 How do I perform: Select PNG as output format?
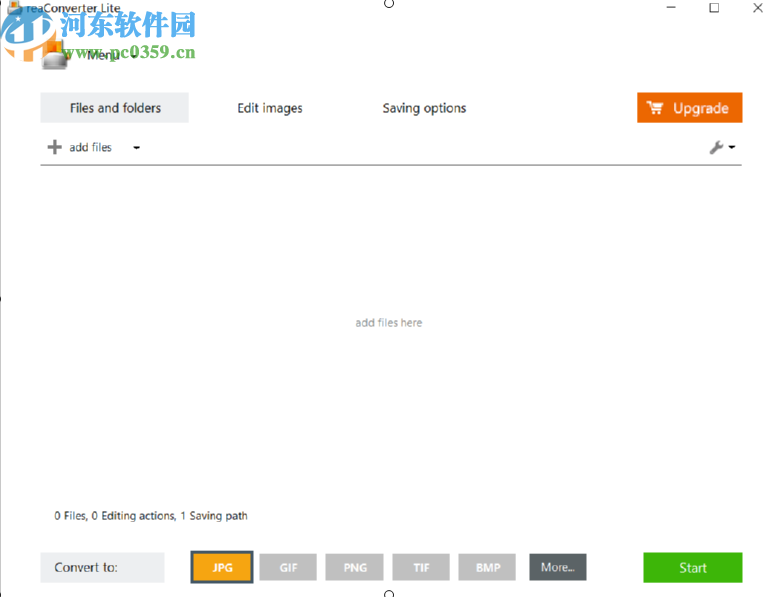tap(354, 567)
